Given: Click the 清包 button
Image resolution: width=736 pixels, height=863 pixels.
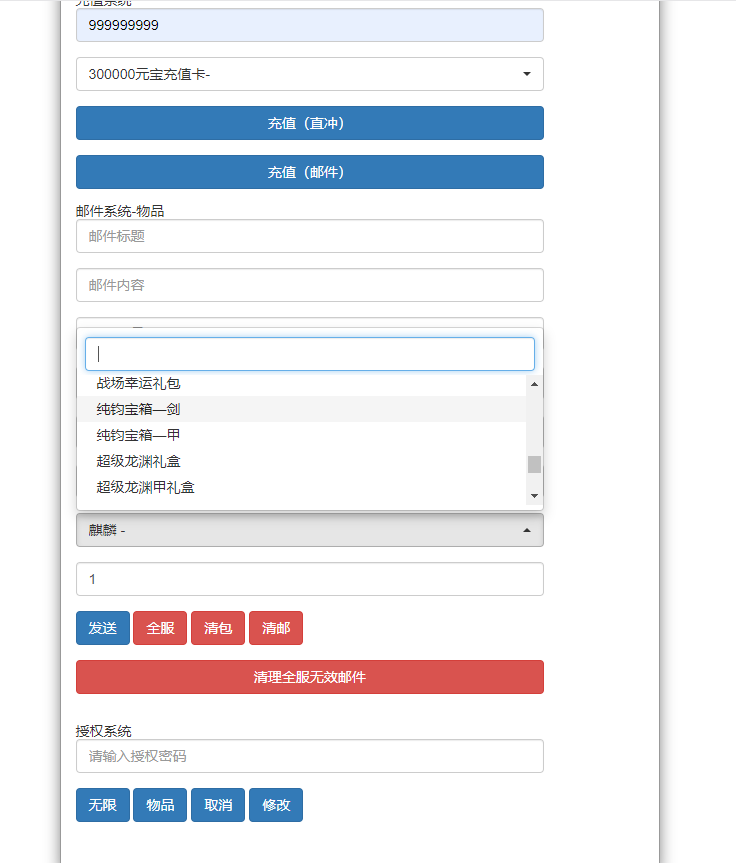Looking at the screenshot, I should (218, 628).
